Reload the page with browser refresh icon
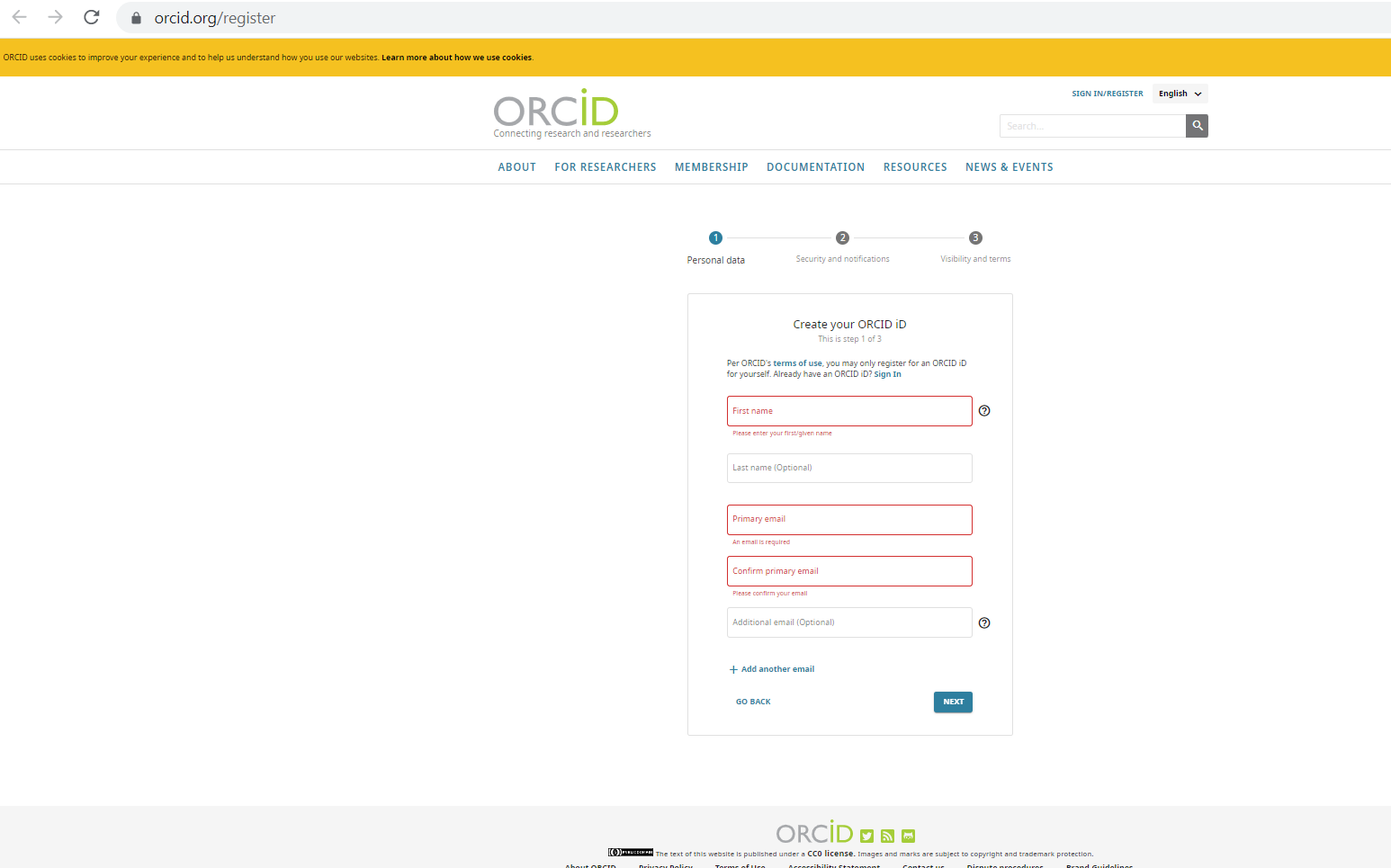The image size is (1391, 868). [92, 17]
